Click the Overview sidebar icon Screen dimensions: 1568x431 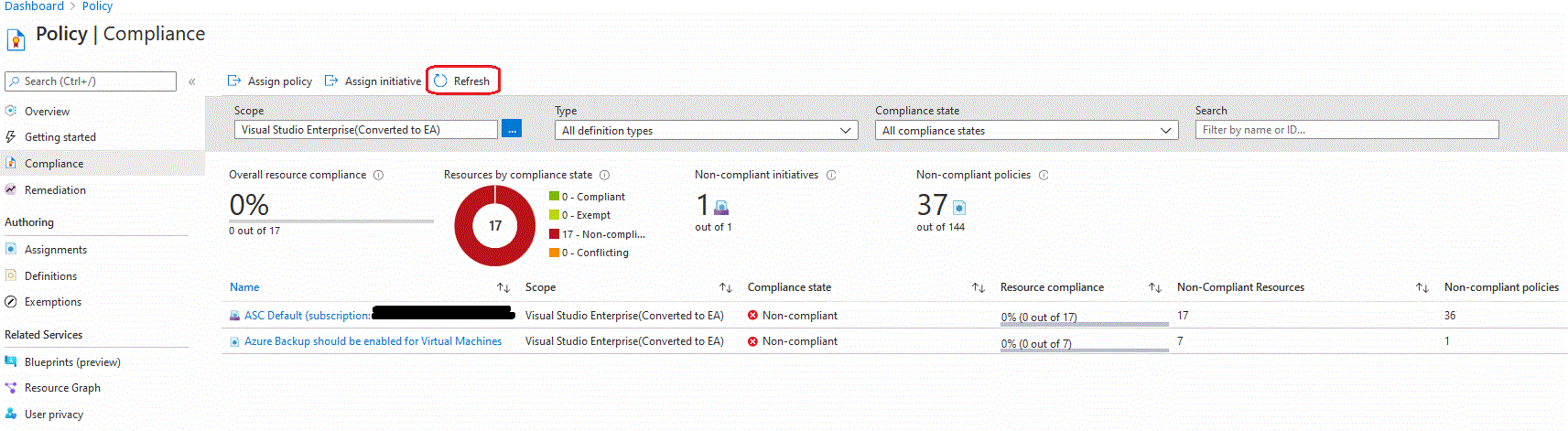pos(11,111)
